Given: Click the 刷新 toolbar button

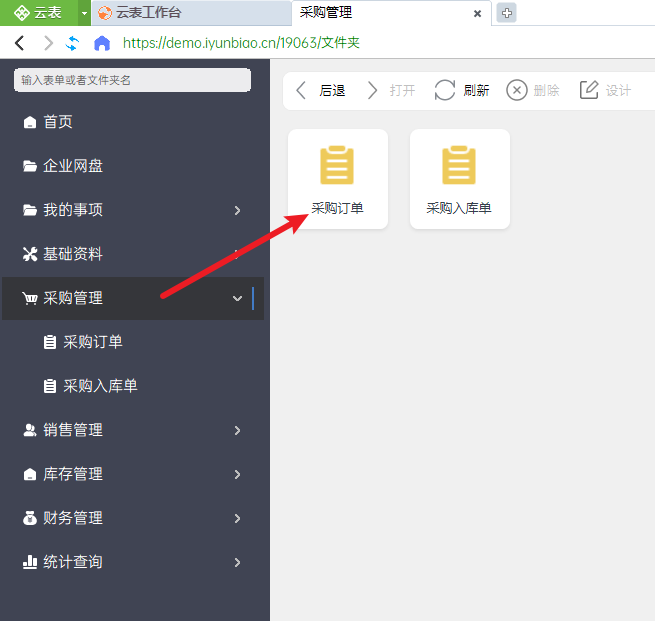Looking at the screenshot, I should [462, 90].
